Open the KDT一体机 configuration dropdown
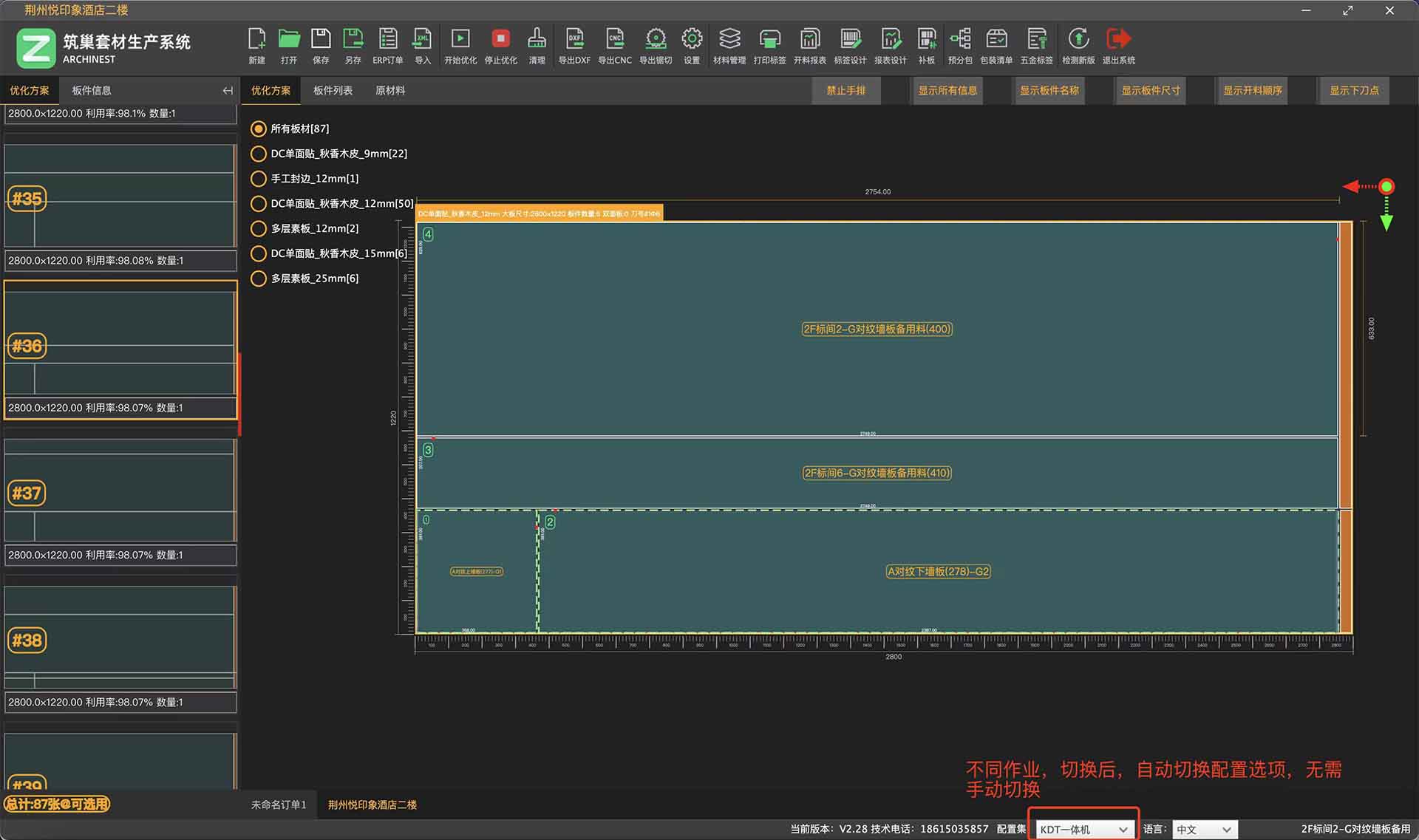 pyautogui.click(x=1083, y=830)
